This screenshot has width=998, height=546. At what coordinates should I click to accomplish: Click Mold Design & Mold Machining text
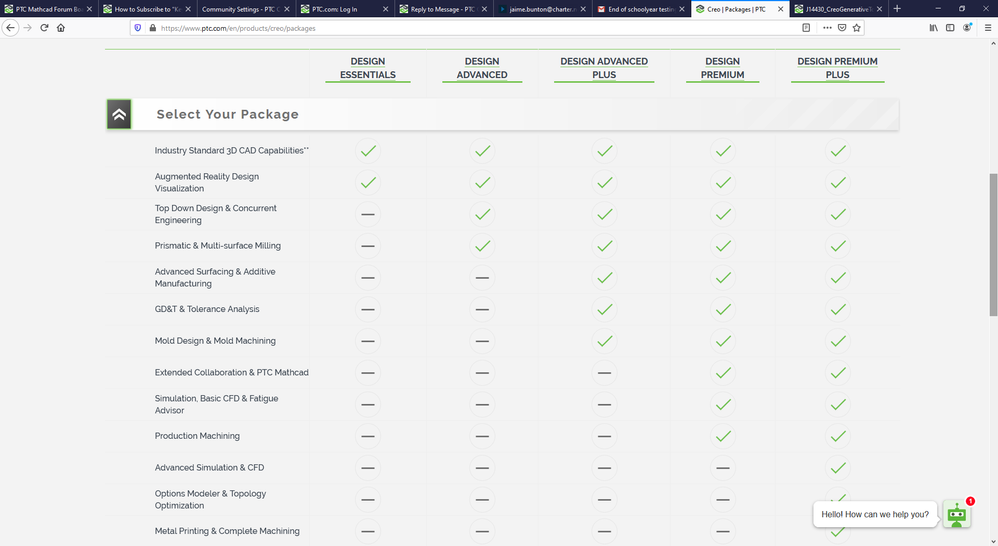[215, 341]
